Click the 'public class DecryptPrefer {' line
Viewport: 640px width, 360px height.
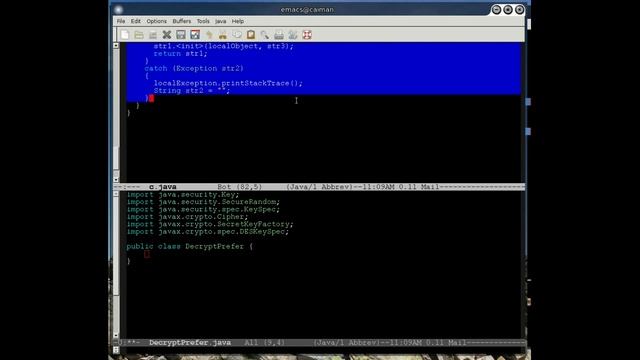coord(189,247)
